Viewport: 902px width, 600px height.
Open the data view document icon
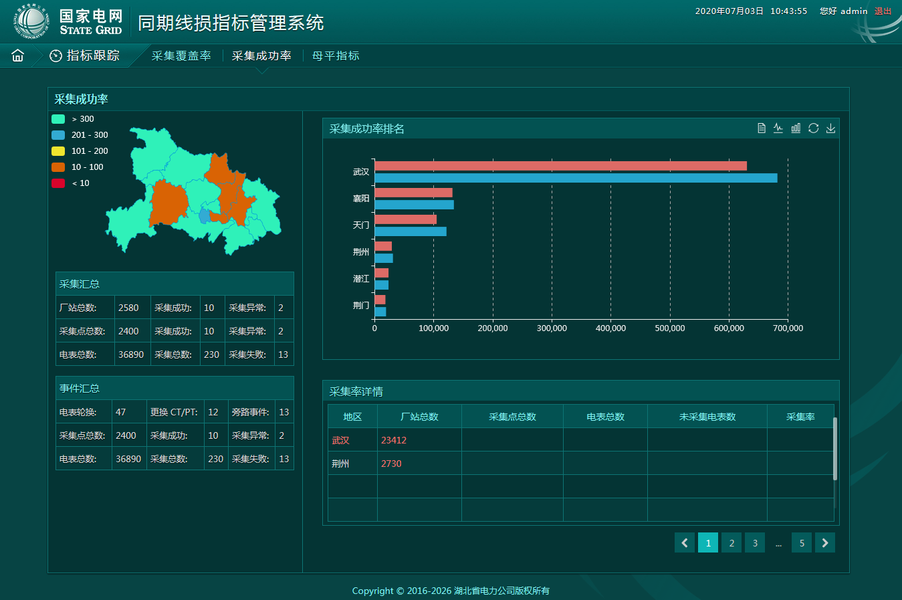tap(761, 128)
